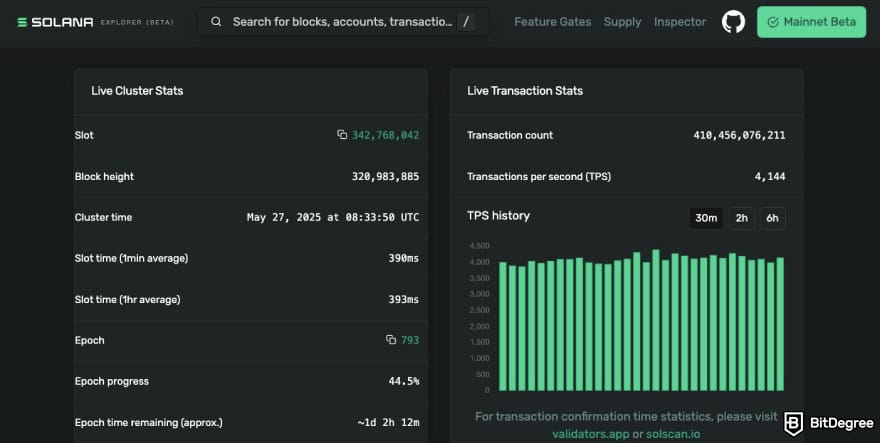Viewport: 880px width, 443px height.
Task: Click the 4,500 axis label on chart
Action: click(x=479, y=246)
